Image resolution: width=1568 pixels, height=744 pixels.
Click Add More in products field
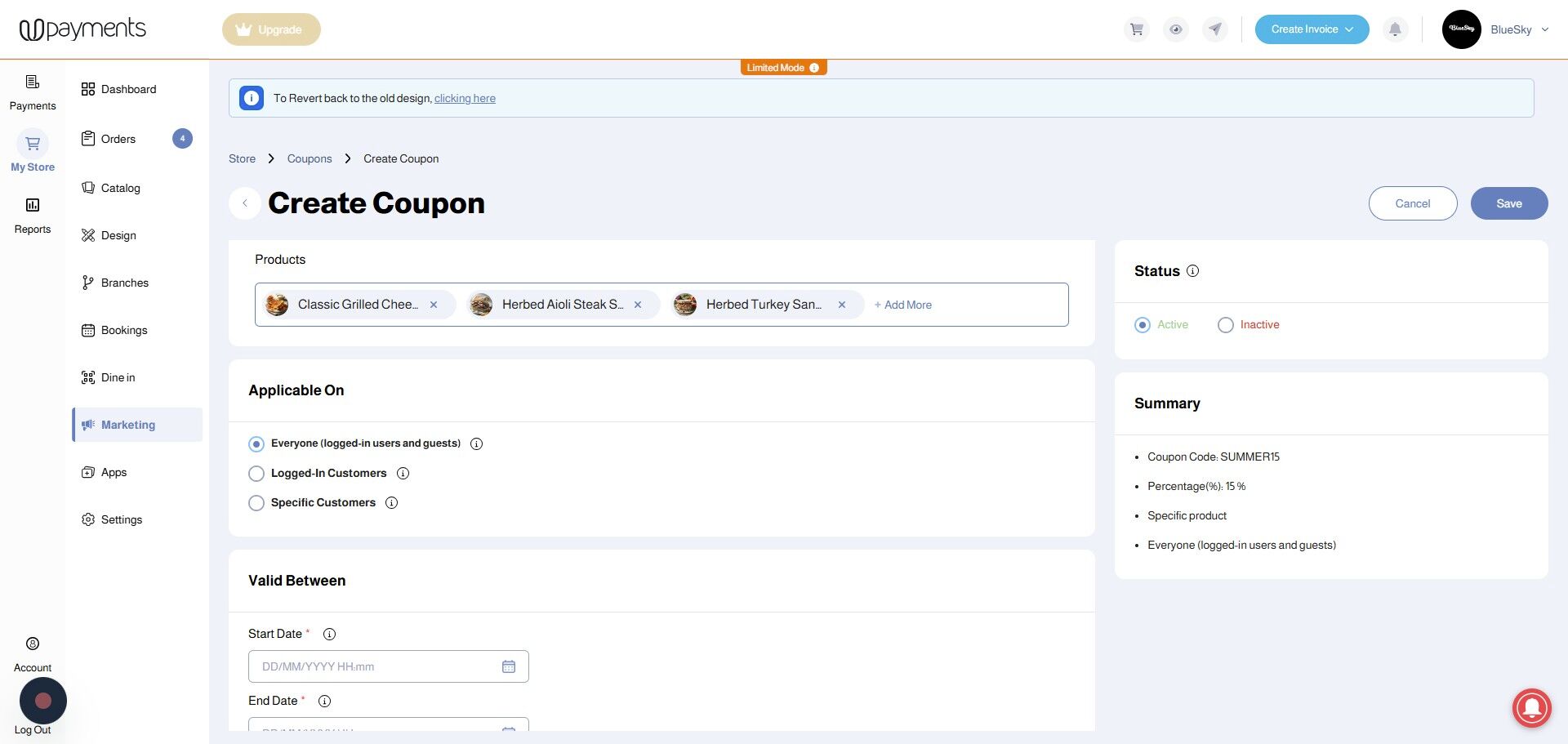(x=902, y=305)
